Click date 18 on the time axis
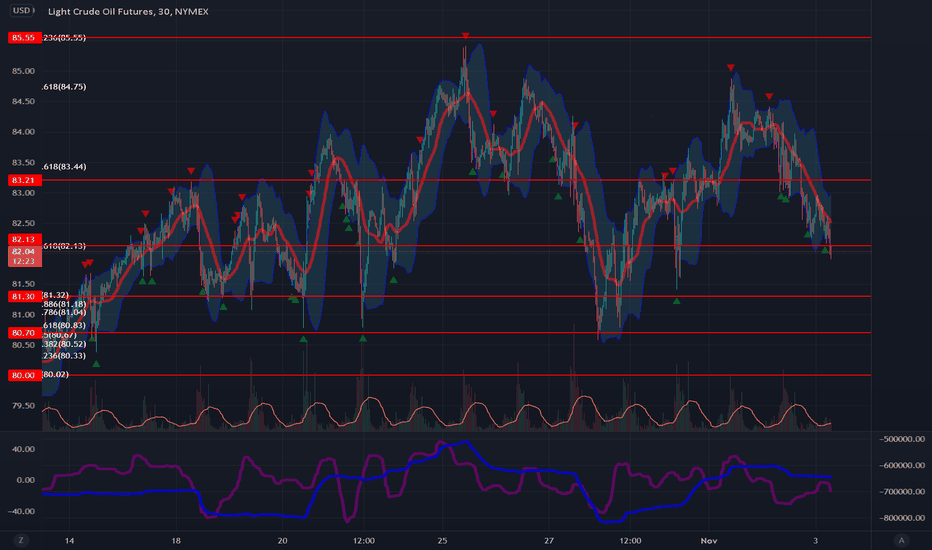Image resolution: width=932 pixels, height=550 pixels. click(x=176, y=540)
